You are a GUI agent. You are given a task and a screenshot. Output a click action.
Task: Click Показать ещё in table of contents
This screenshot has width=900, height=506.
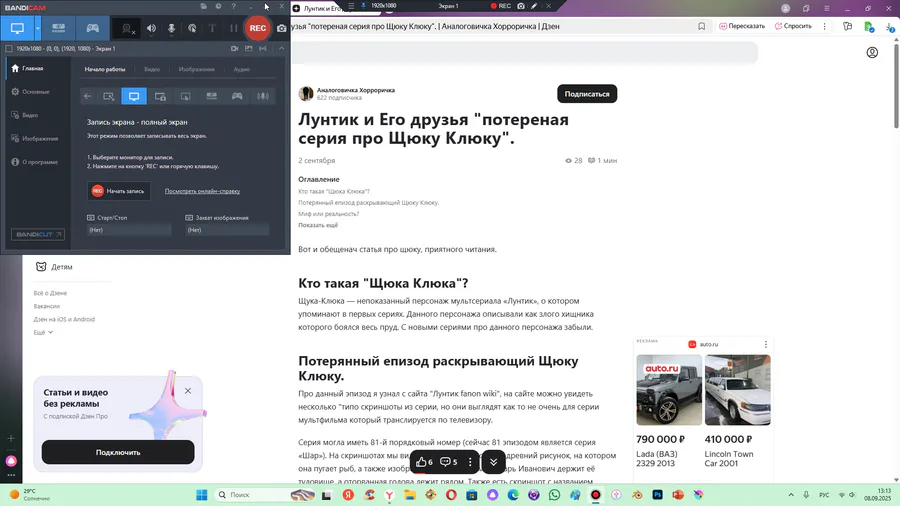click(318, 225)
